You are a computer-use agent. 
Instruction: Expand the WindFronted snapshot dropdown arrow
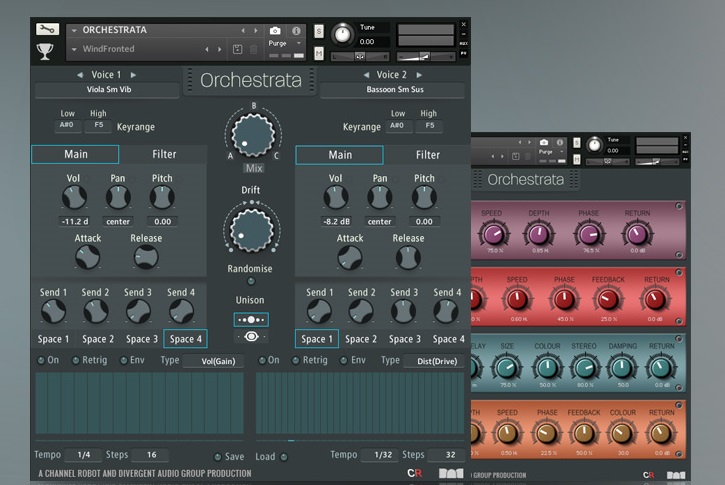(74, 49)
